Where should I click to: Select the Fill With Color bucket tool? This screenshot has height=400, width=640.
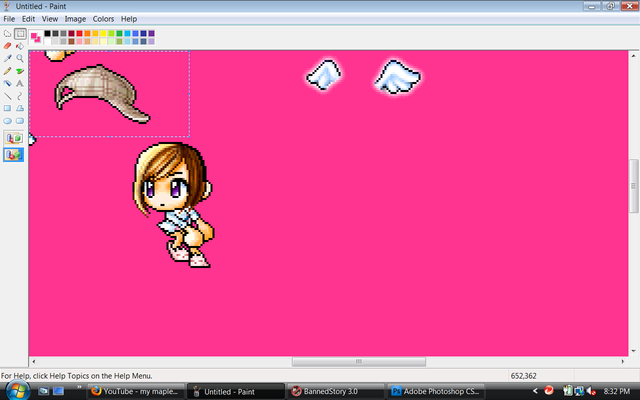(20, 46)
